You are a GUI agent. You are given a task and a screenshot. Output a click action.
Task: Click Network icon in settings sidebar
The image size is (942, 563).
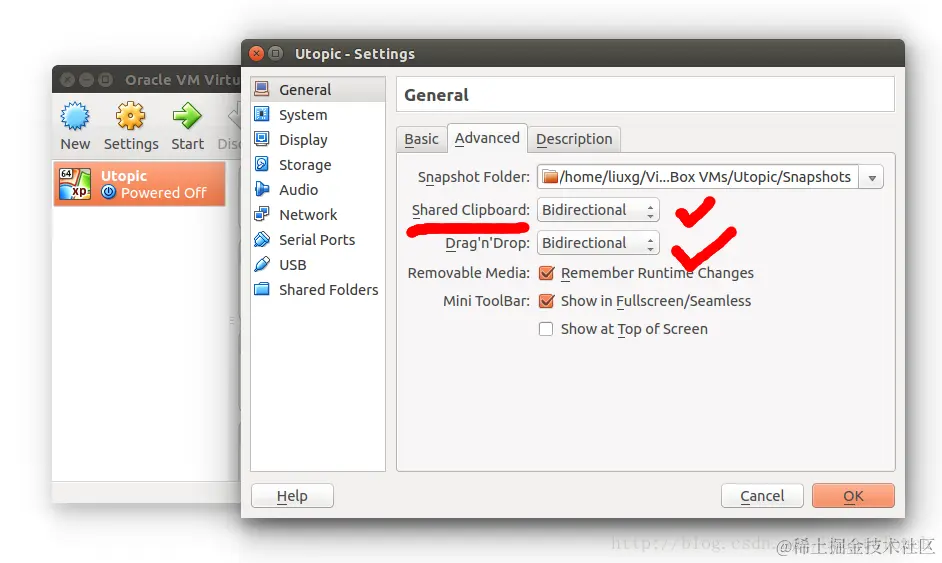tap(261, 214)
